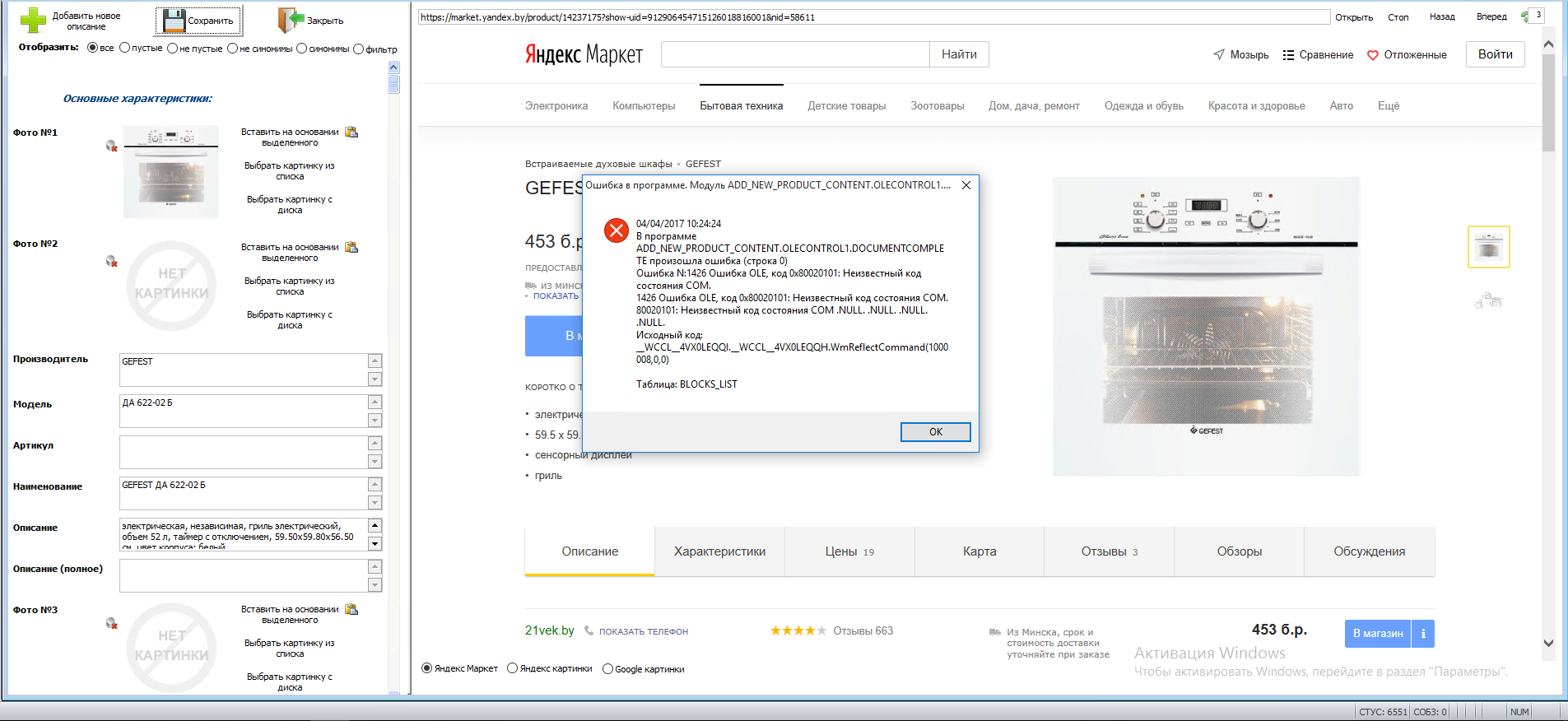Click up arrow of Модель field
The height and width of the screenshot is (721, 1568).
pyautogui.click(x=375, y=402)
